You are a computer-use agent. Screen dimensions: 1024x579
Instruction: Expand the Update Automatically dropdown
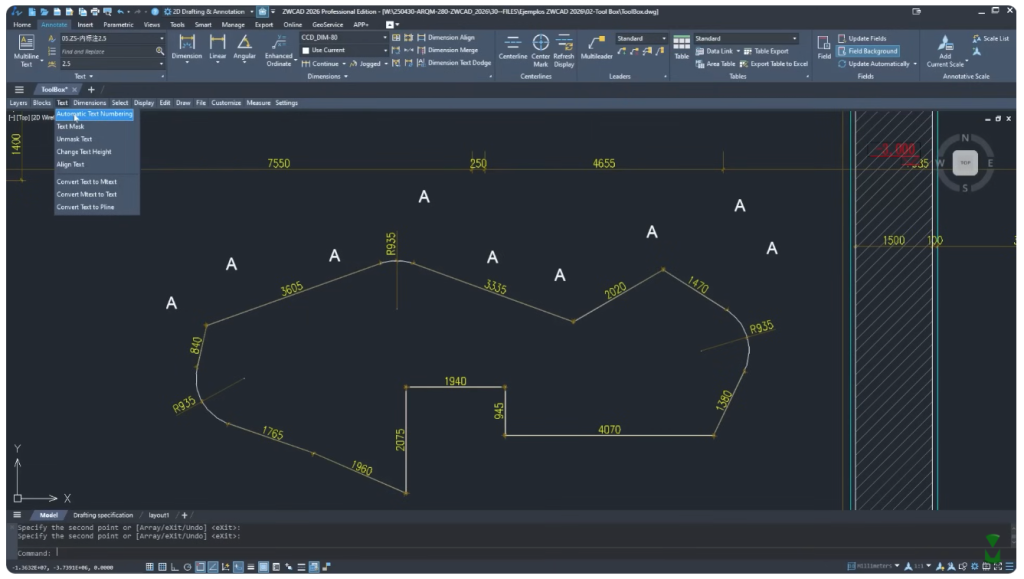pyautogui.click(x=915, y=64)
